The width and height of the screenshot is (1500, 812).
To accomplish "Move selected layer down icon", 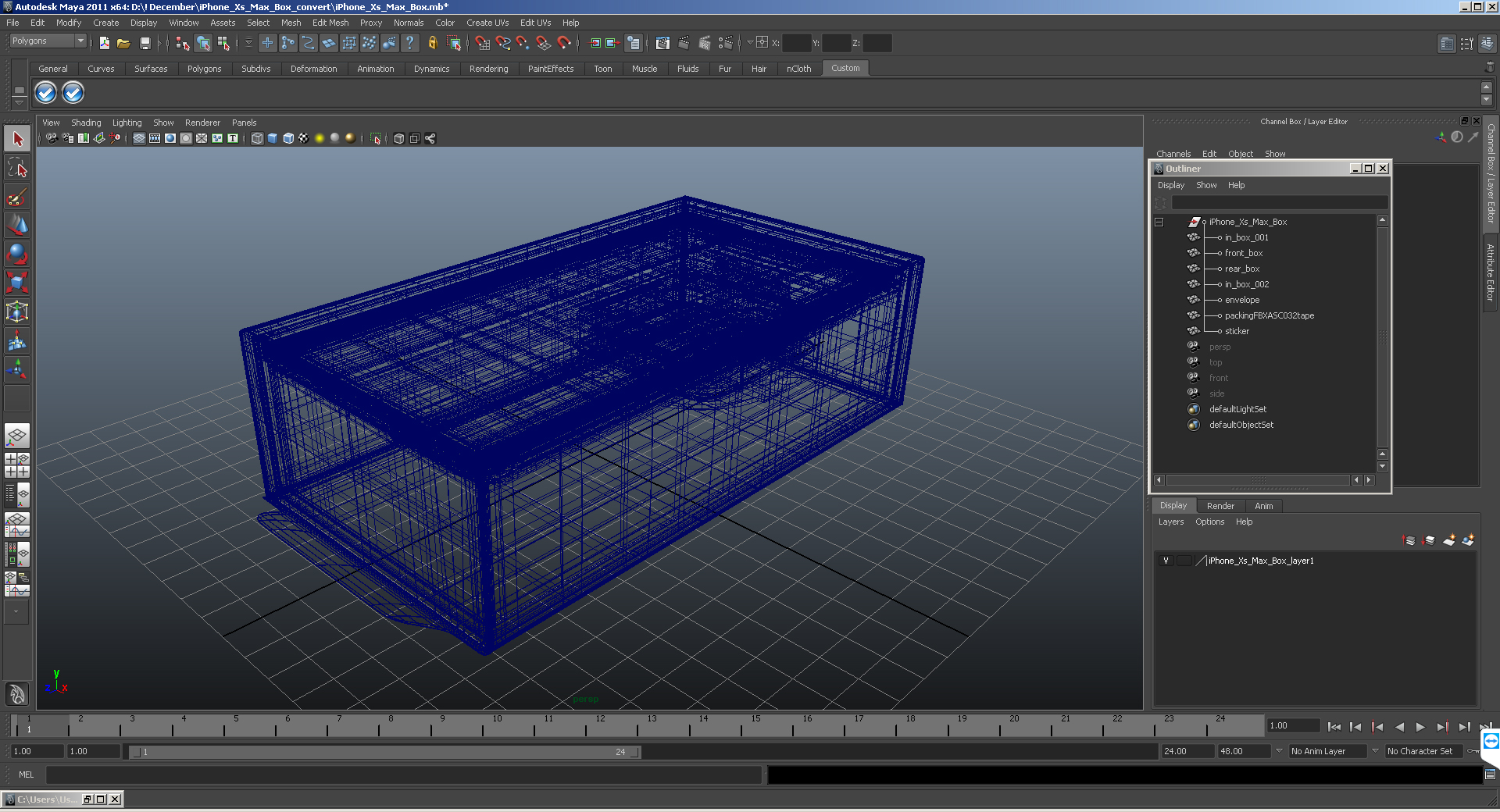I will (1429, 540).
